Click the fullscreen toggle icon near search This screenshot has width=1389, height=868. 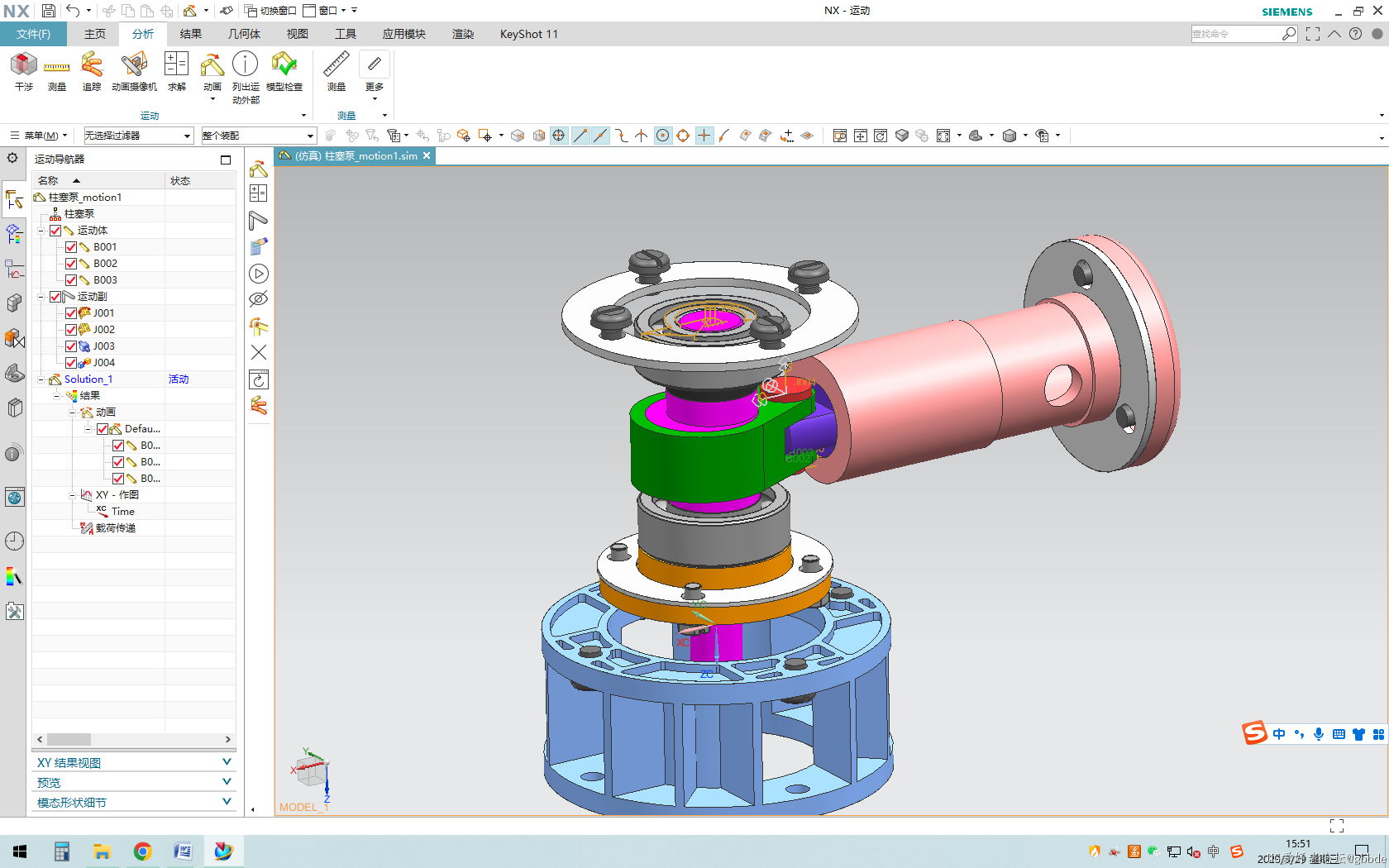1313,34
